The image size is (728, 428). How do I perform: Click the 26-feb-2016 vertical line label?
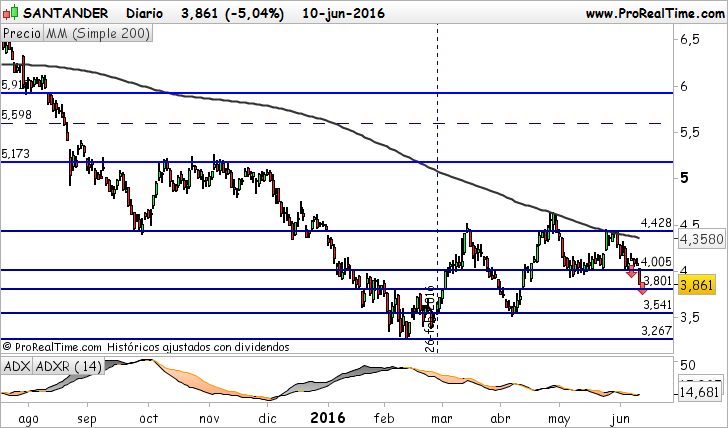tap(430, 319)
